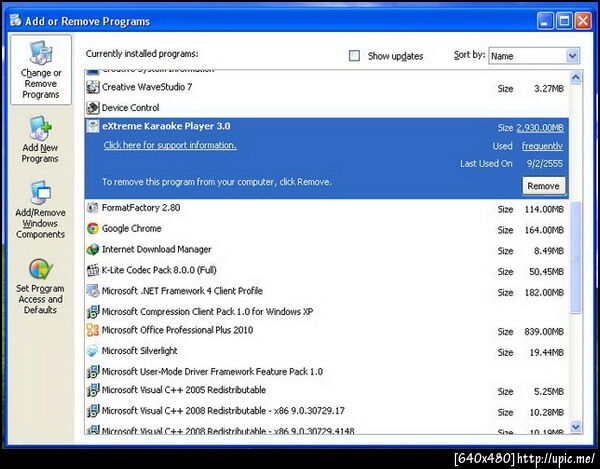The image size is (600, 469).
Task: Select Device Control in the list
Action: click(327, 108)
